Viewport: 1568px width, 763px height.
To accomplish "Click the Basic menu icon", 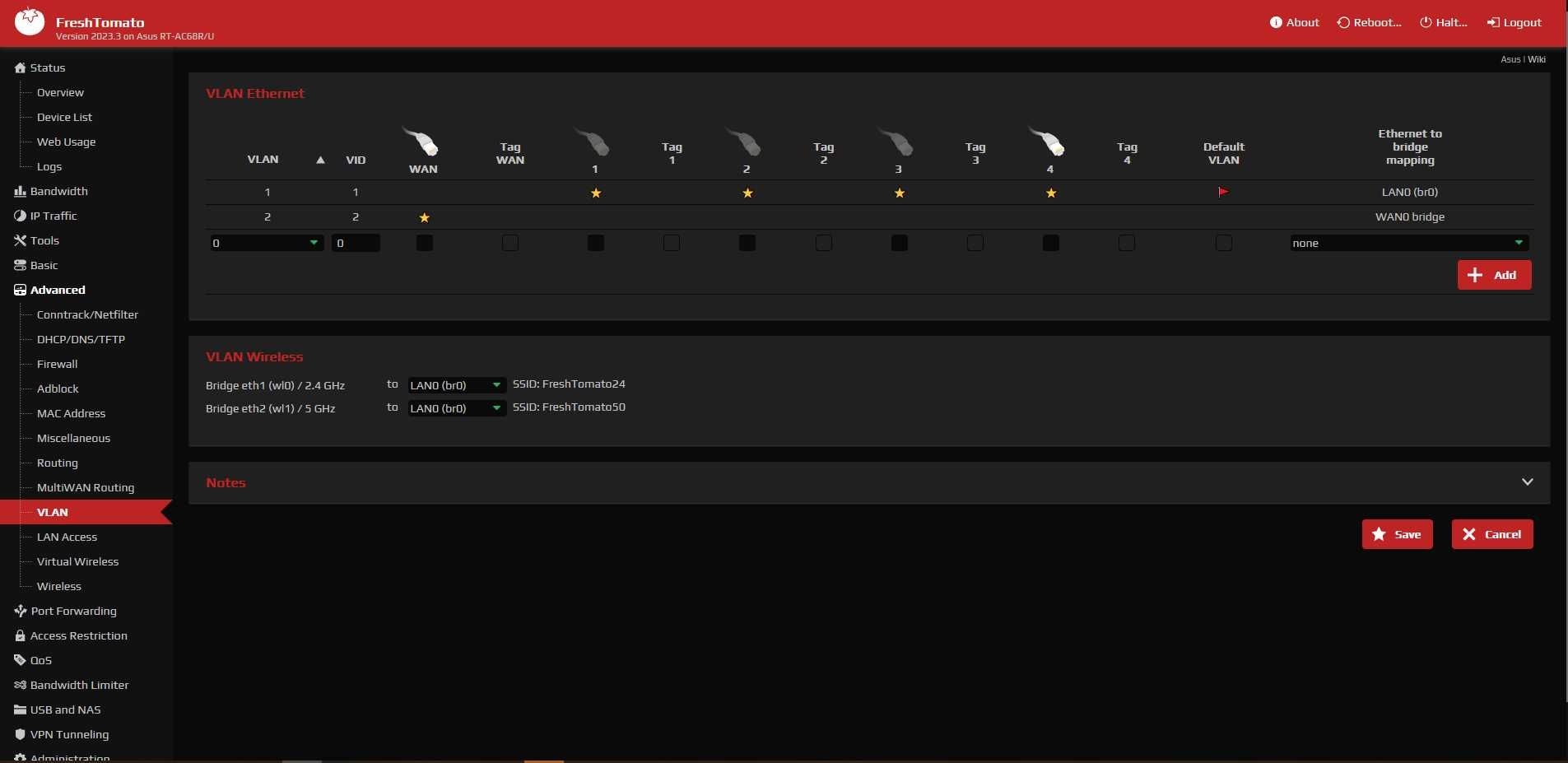I will point(21,265).
